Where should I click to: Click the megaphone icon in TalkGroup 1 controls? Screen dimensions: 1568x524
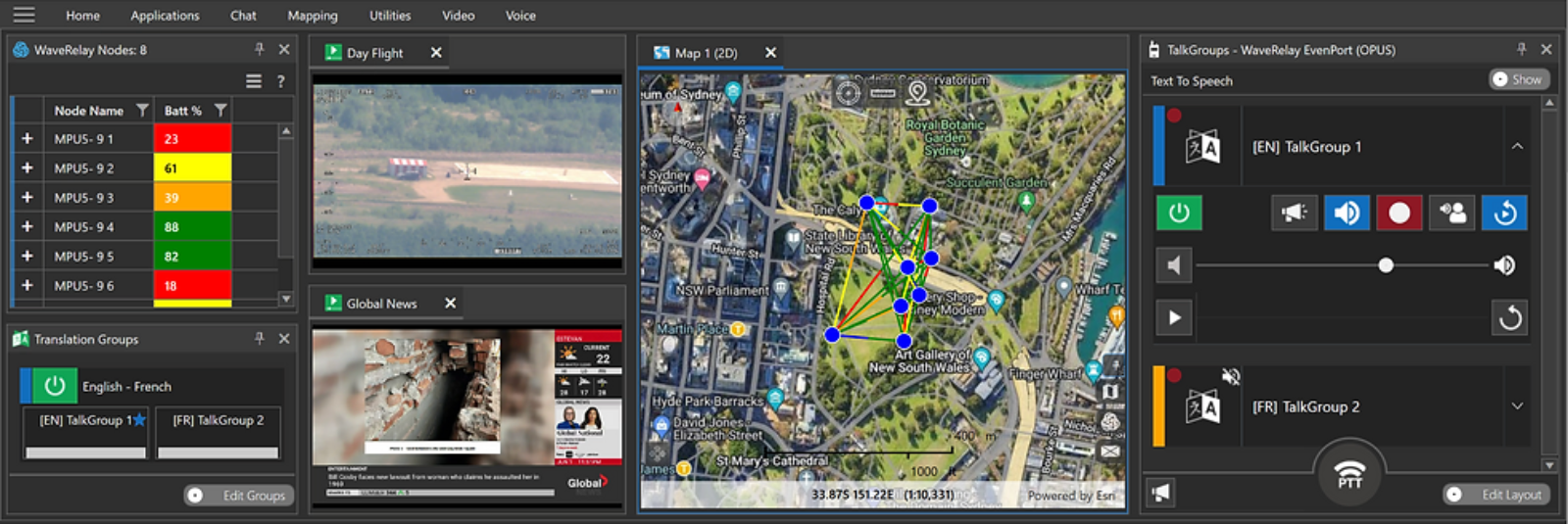tap(1294, 213)
